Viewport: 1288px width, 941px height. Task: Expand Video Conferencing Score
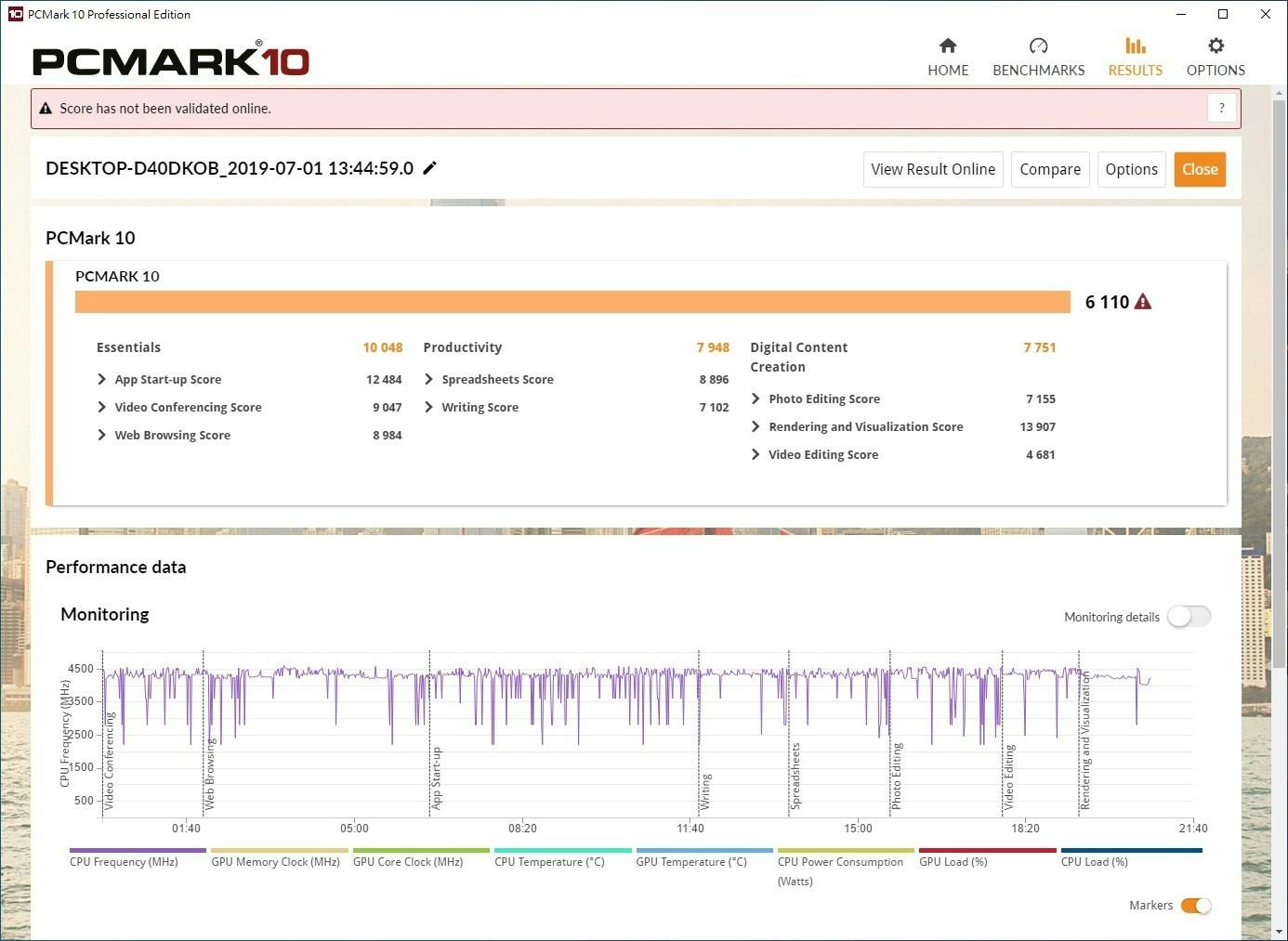(102, 407)
